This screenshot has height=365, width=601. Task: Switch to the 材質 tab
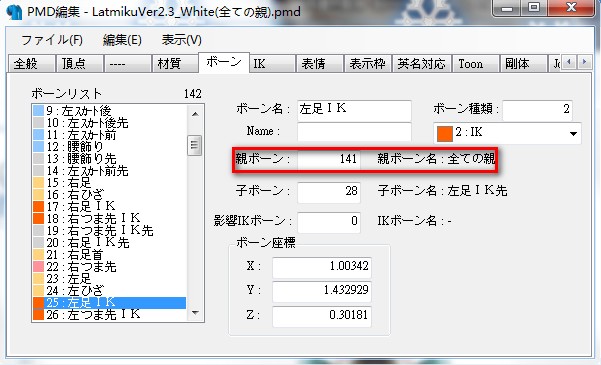174,63
